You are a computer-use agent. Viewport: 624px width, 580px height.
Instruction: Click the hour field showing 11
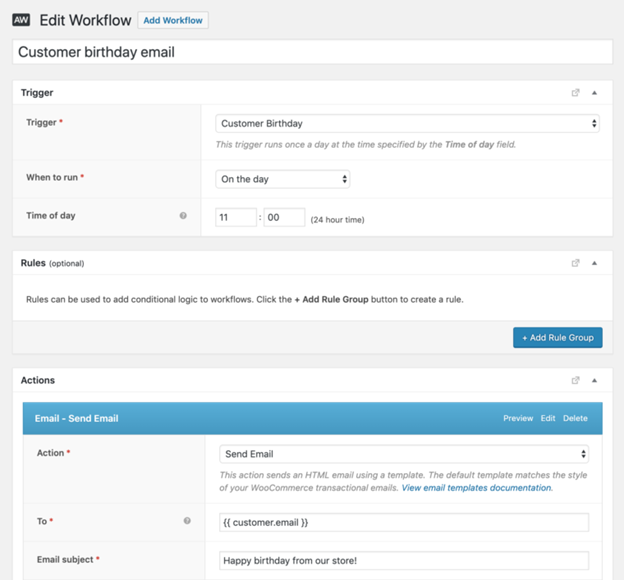pos(236,217)
